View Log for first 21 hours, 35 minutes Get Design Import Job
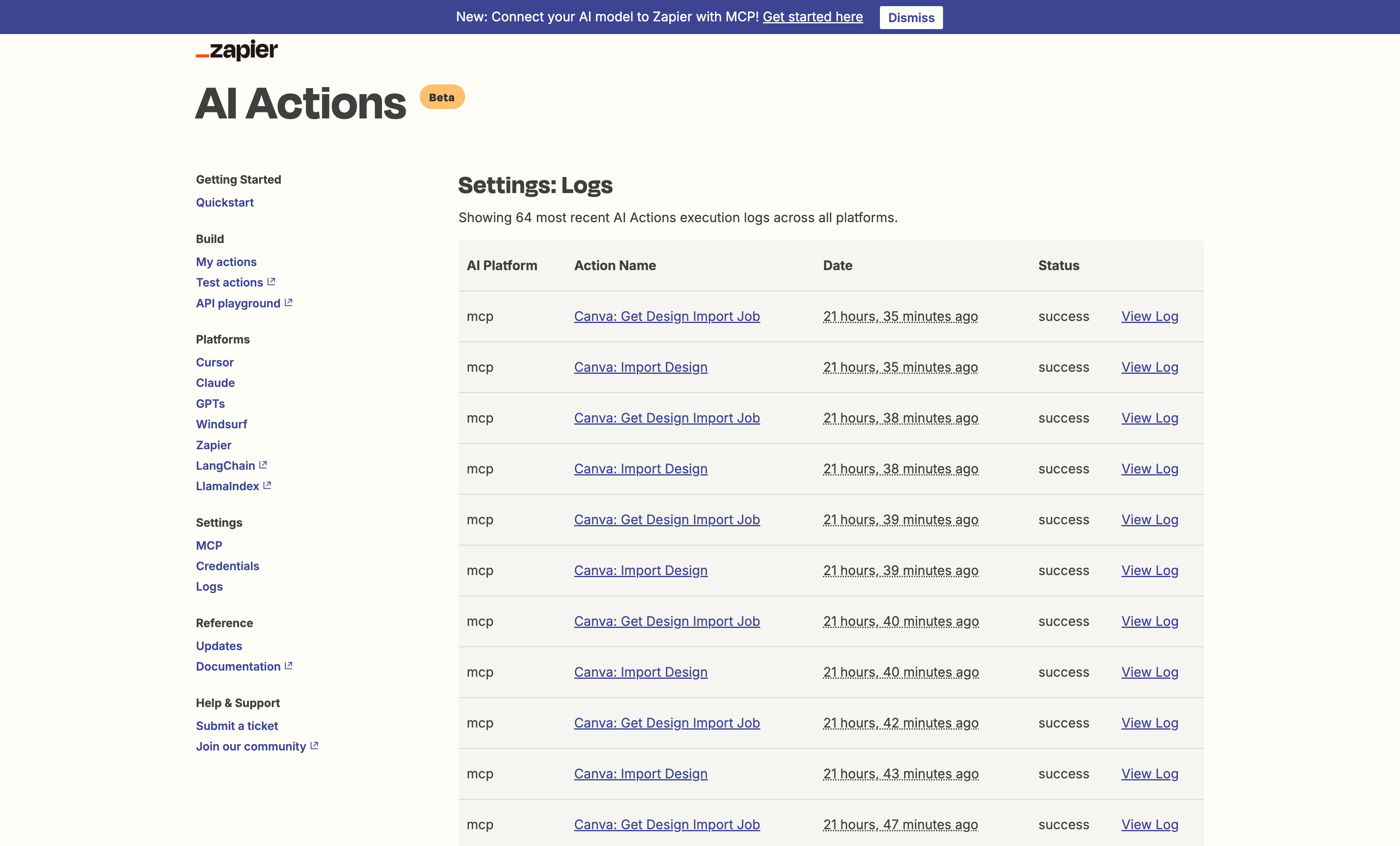The width and height of the screenshot is (1400, 846). coord(1150,316)
